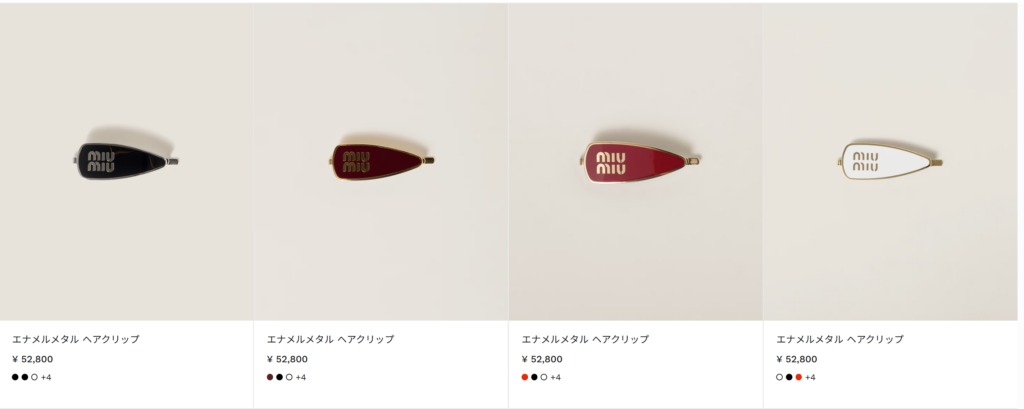Select white swatch under the white clip
The width and height of the screenshot is (1024, 409).
tap(779, 377)
